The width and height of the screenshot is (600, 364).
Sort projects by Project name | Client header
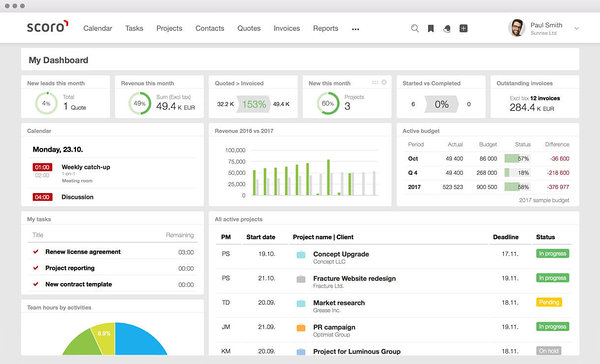coord(323,237)
